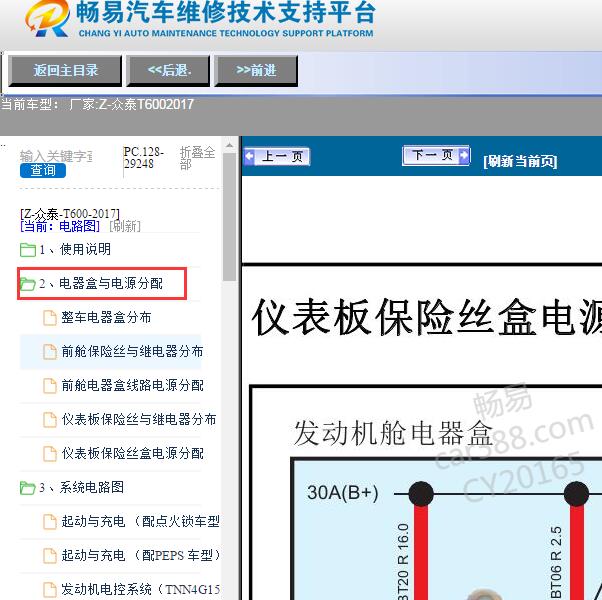This screenshot has width=602, height=600.
Task: Click the 返回主目录 button
Action: coord(65,71)
